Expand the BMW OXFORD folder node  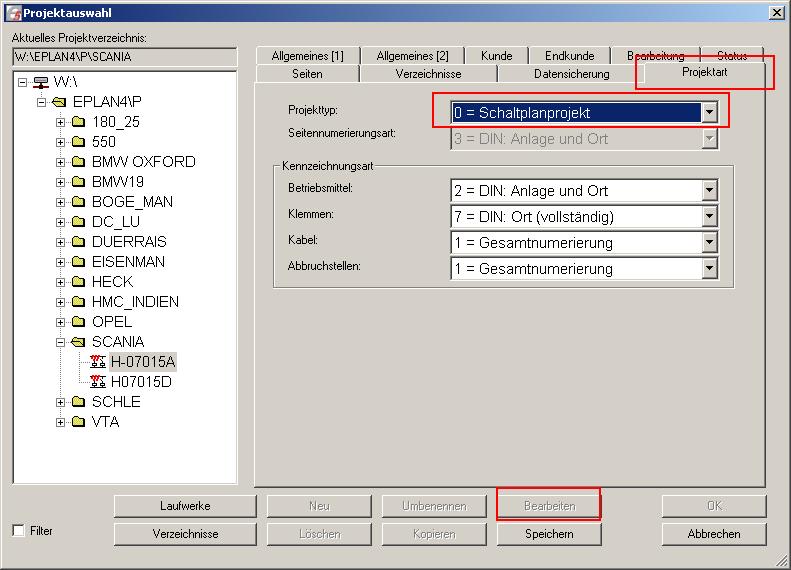pos(61,162)
